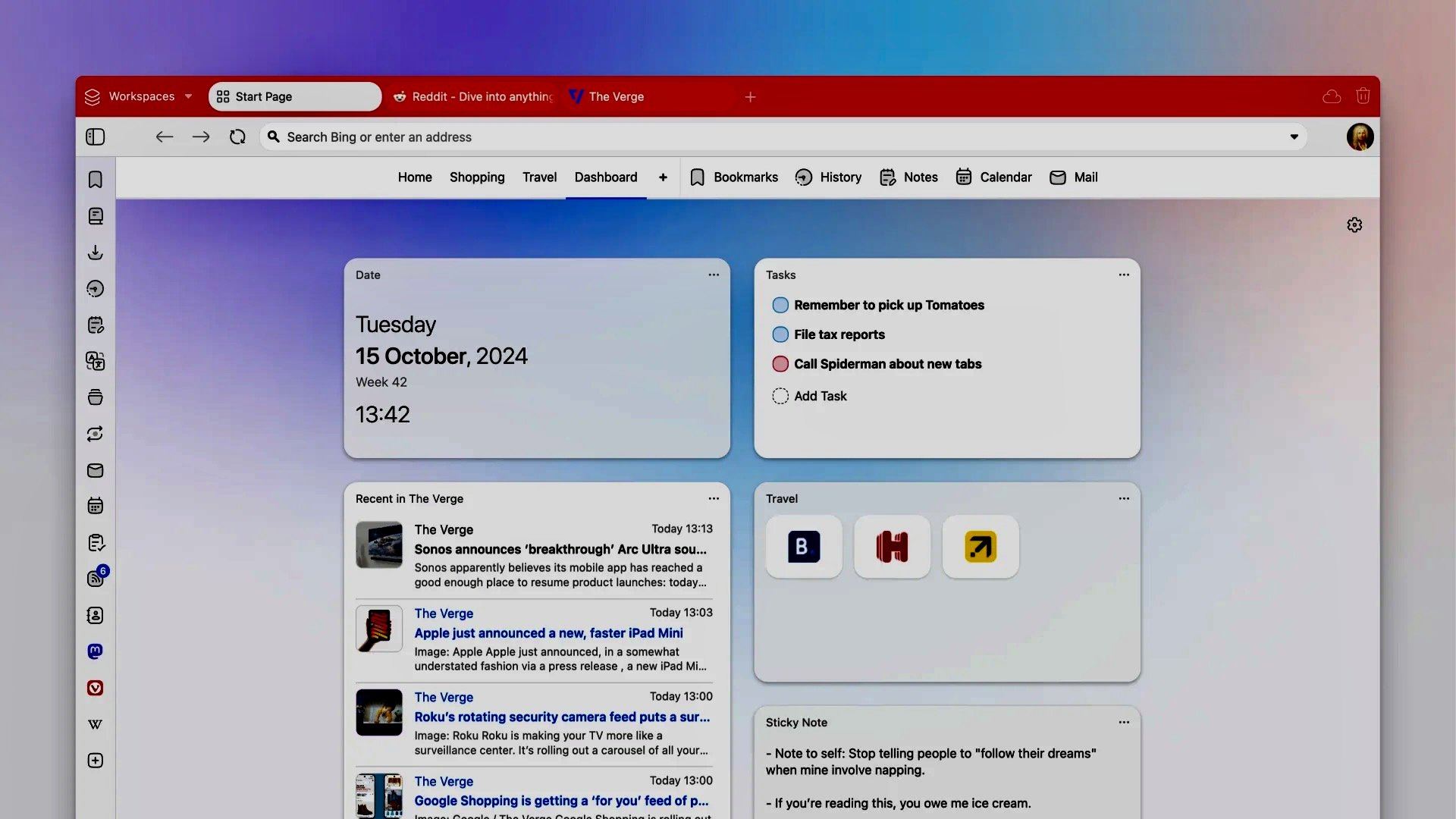Open the Mastodon web panel
The height and width of the screenshot is (819, 1456).
point(95,651)
